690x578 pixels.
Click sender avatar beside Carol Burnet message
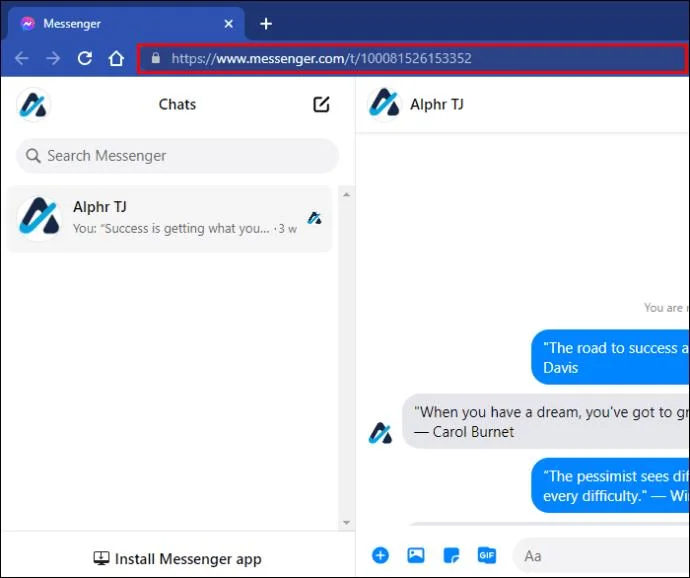point(380,433)
